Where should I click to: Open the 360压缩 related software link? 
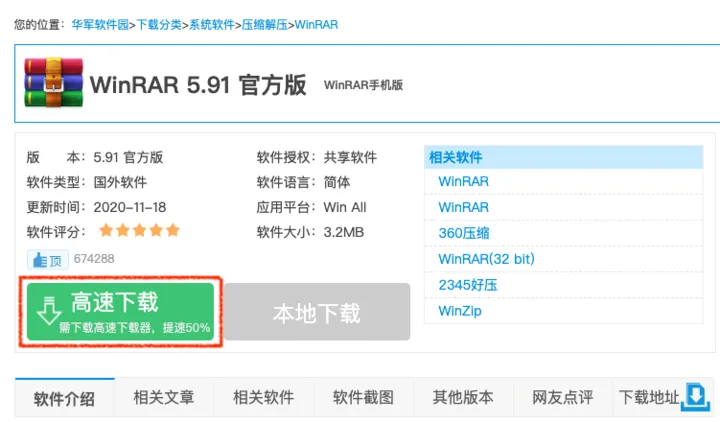[464, 233]
